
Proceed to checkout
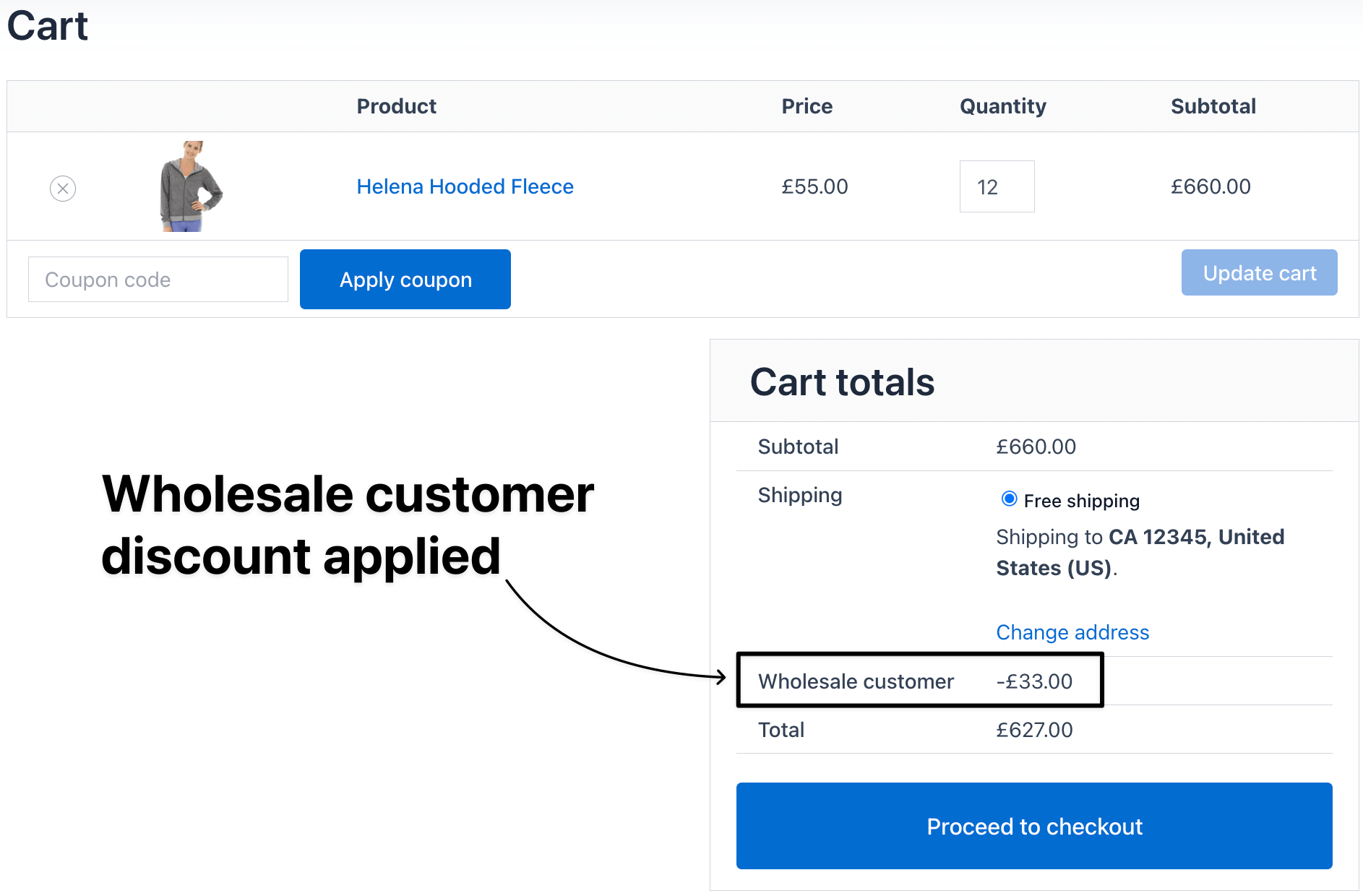(1033, 826)
